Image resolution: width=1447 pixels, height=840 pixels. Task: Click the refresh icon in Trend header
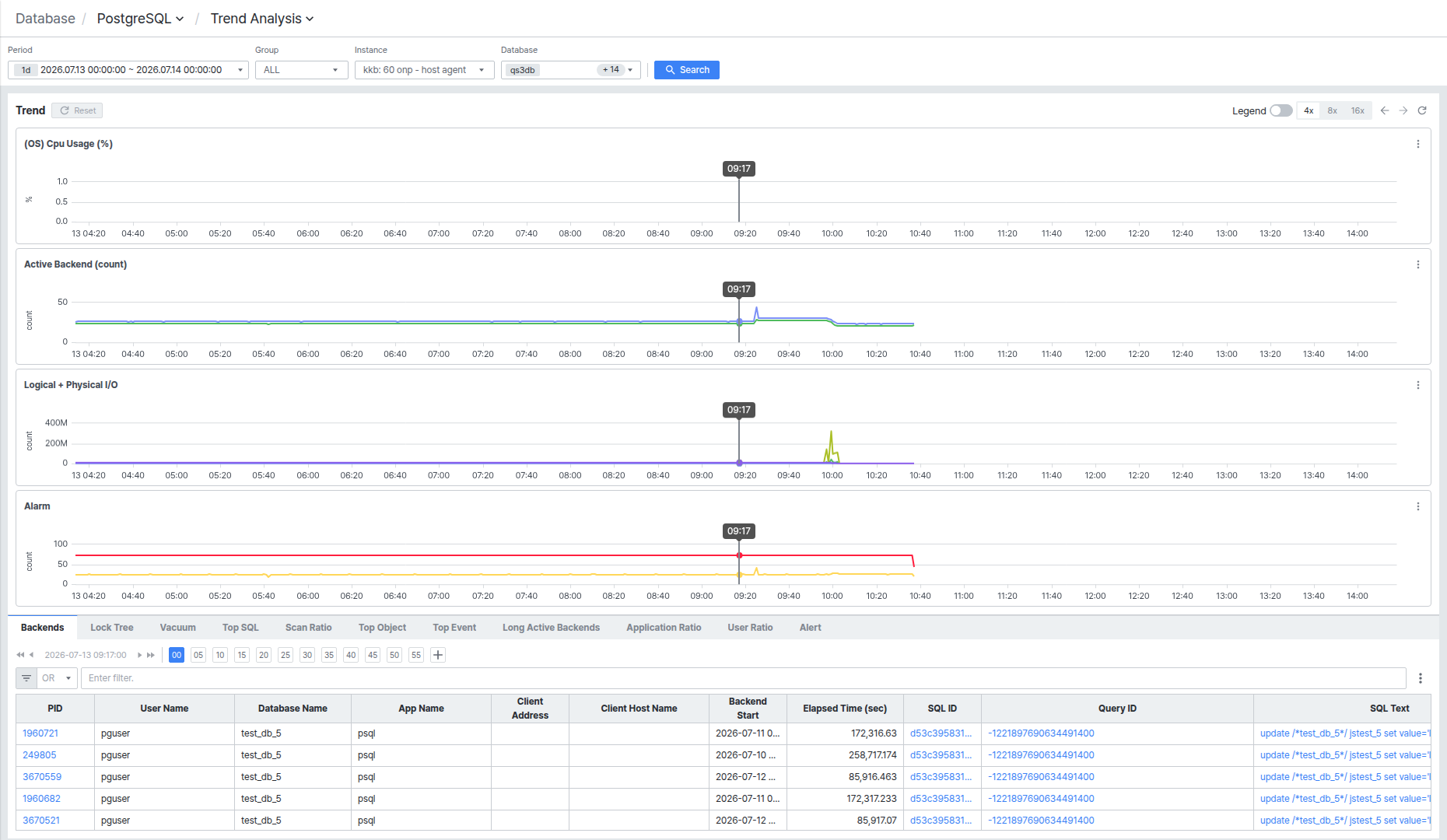click(x=1422, y=110)
